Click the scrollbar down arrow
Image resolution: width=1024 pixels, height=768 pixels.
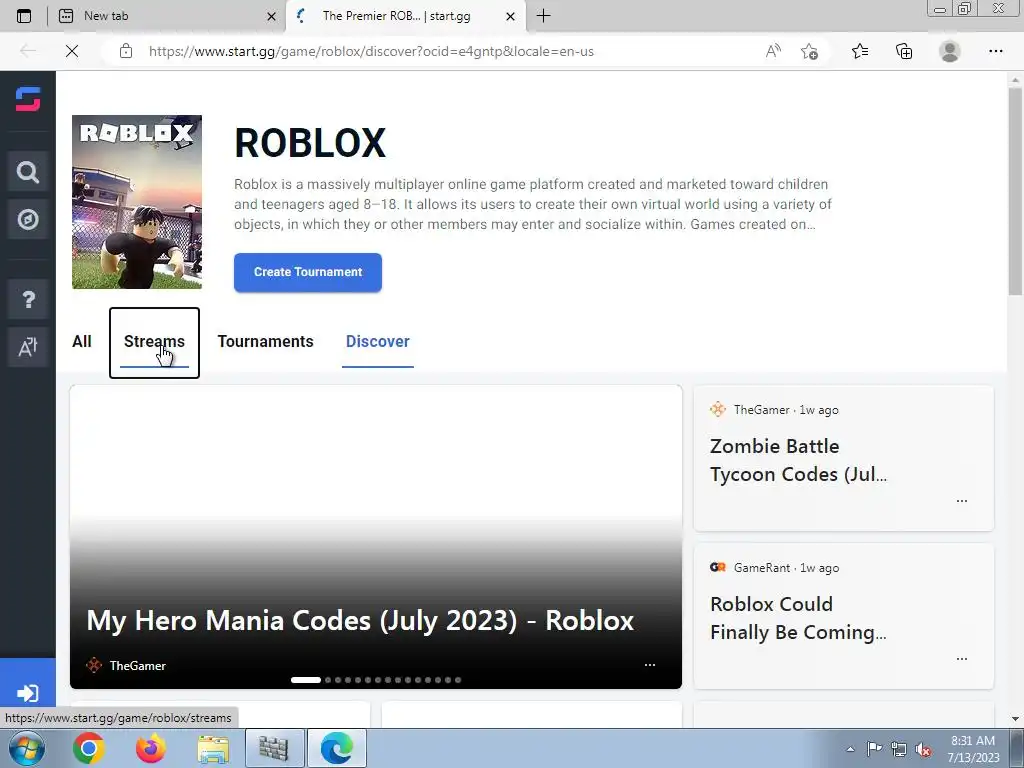[x=1015, y=719]
